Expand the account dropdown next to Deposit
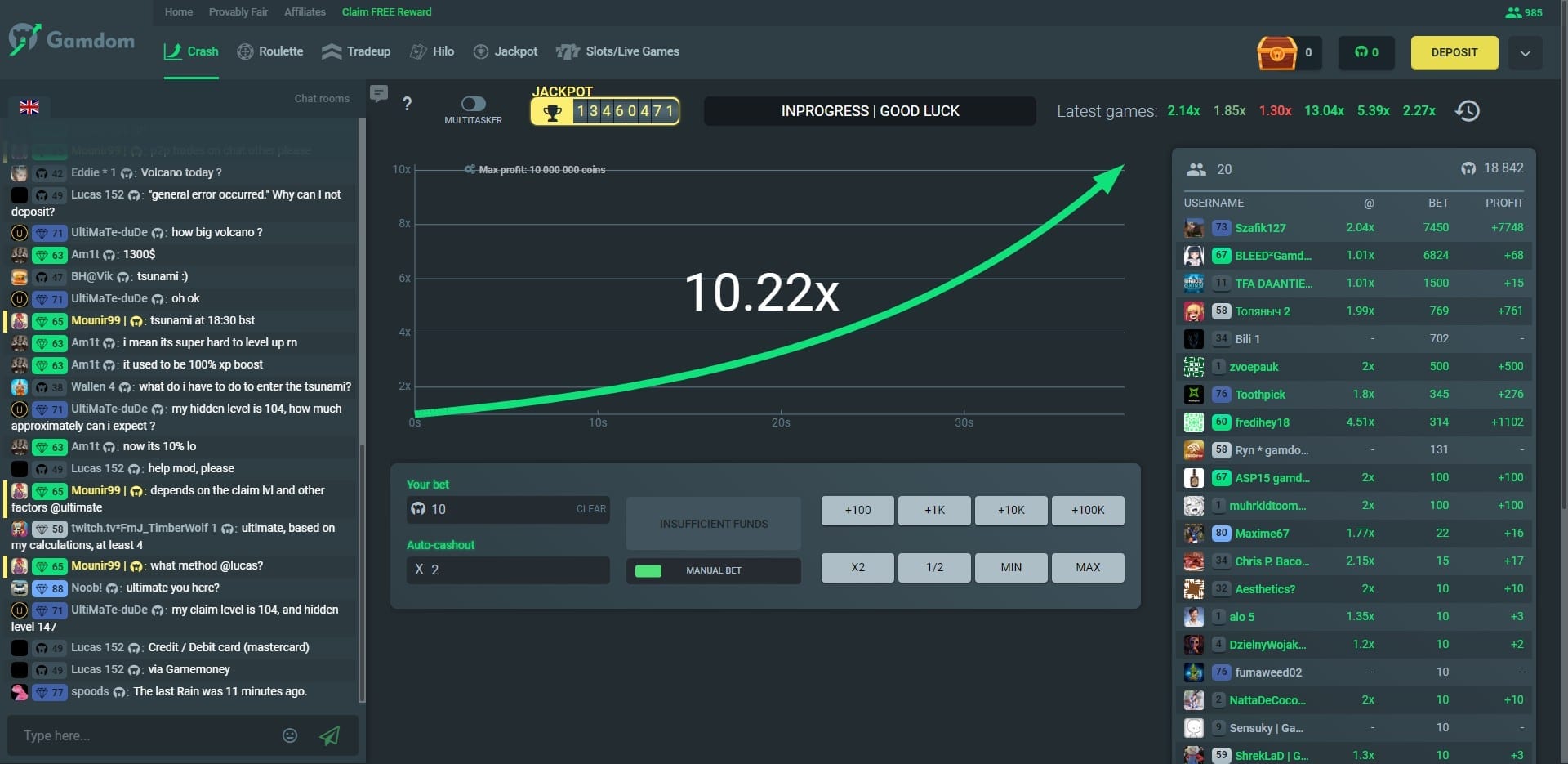The height and width of the screenshot is (764, 1568). click(1524, 52)
